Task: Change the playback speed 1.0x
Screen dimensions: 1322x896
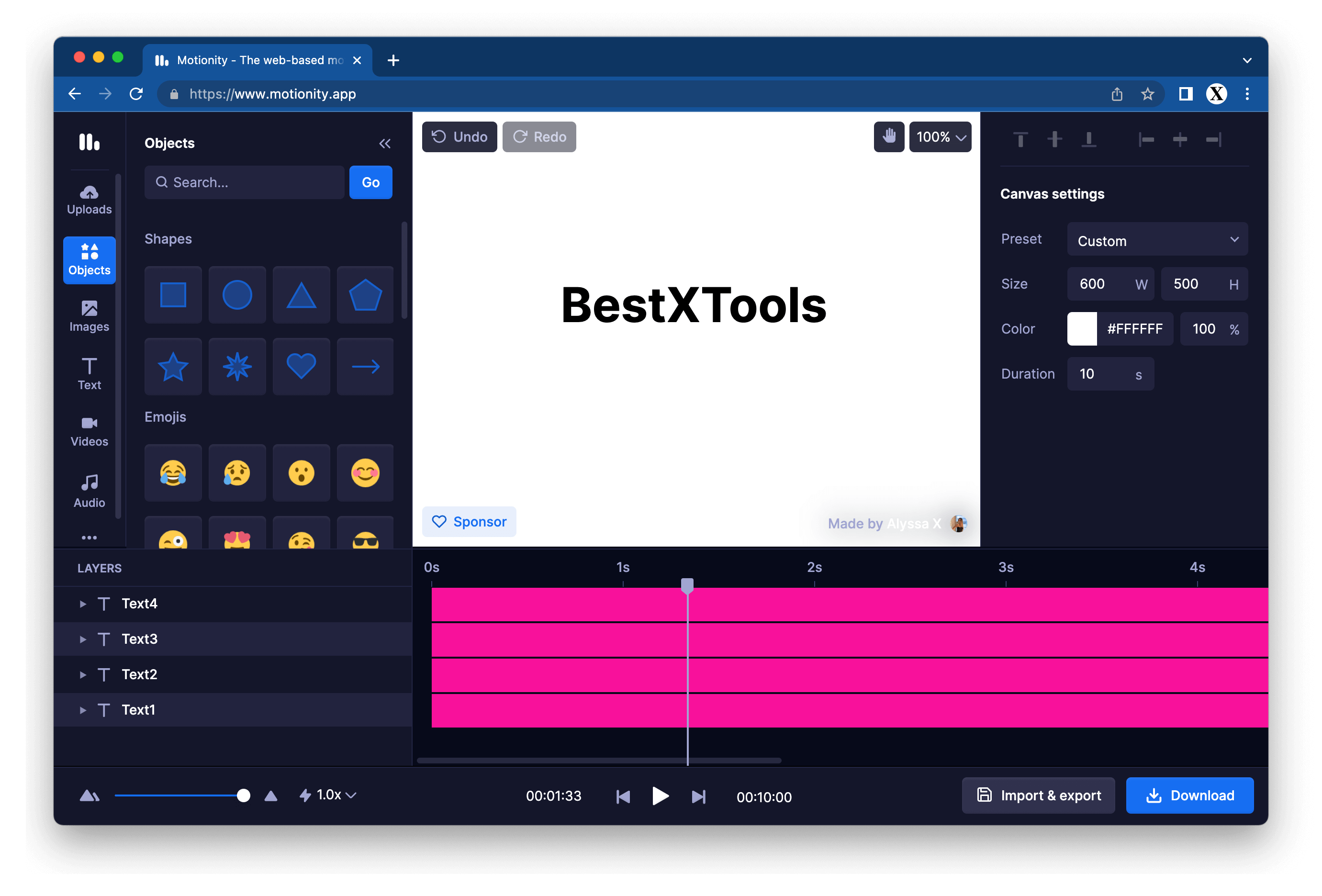Action: click(328, 795)
